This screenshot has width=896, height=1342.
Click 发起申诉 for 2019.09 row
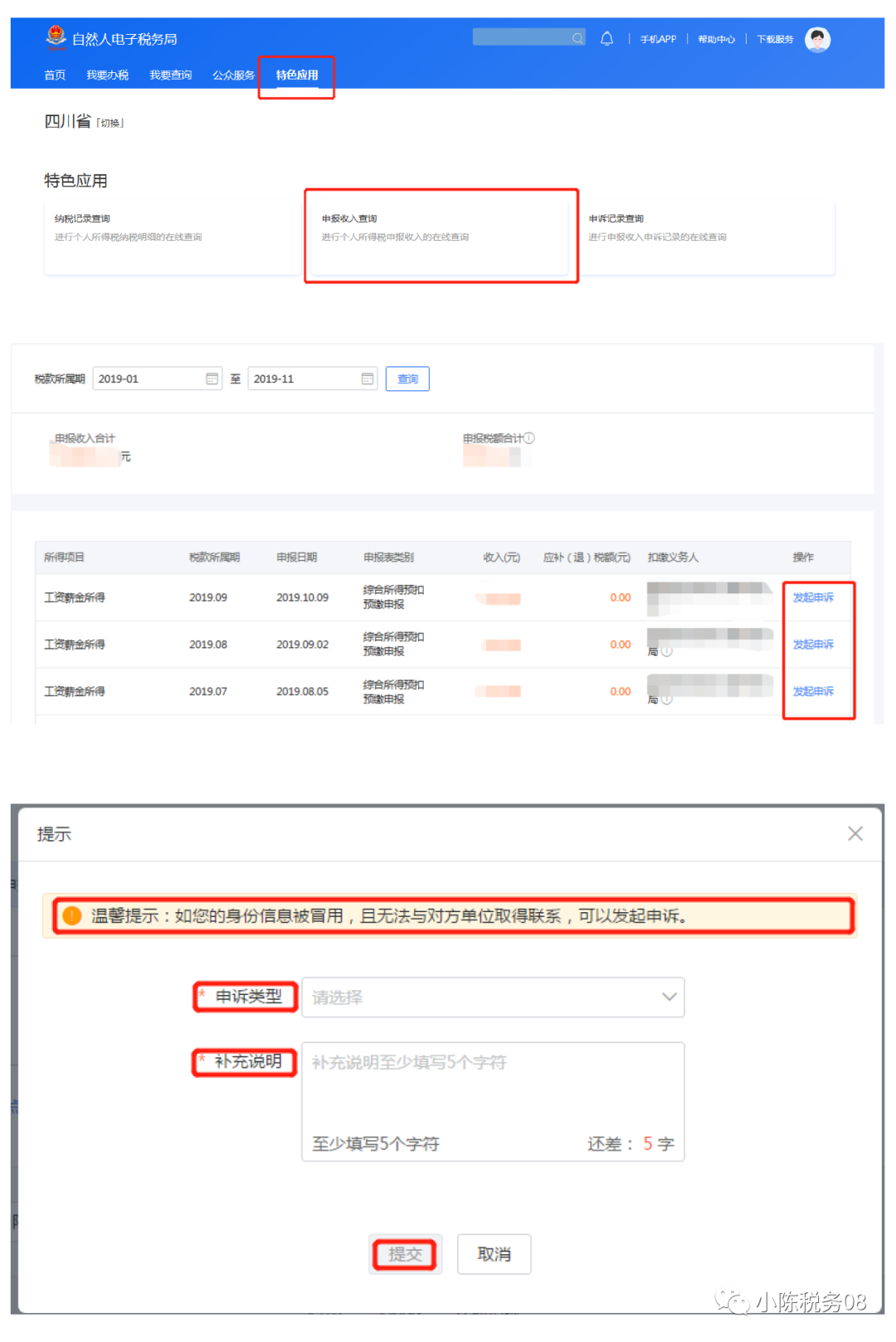pyautogui.click(x=813, y=598)
